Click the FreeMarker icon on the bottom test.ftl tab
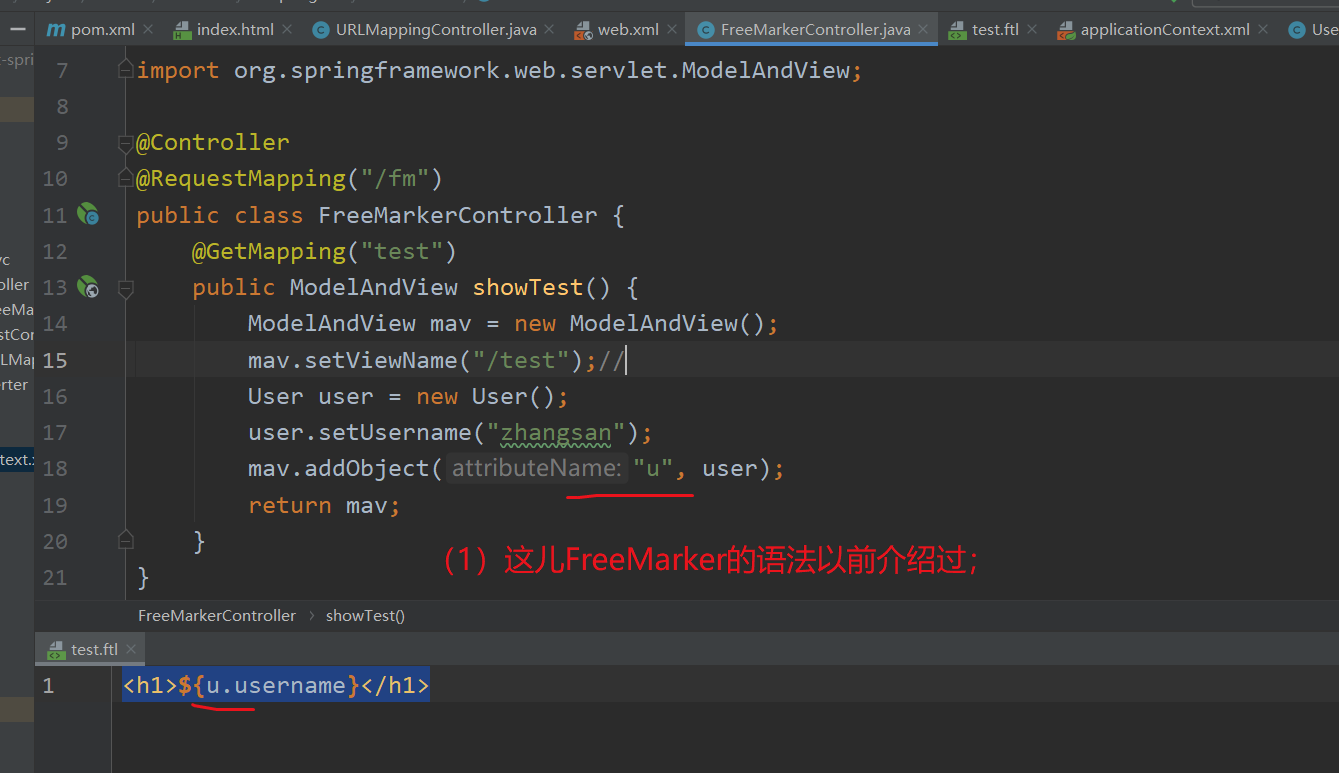 57,649
